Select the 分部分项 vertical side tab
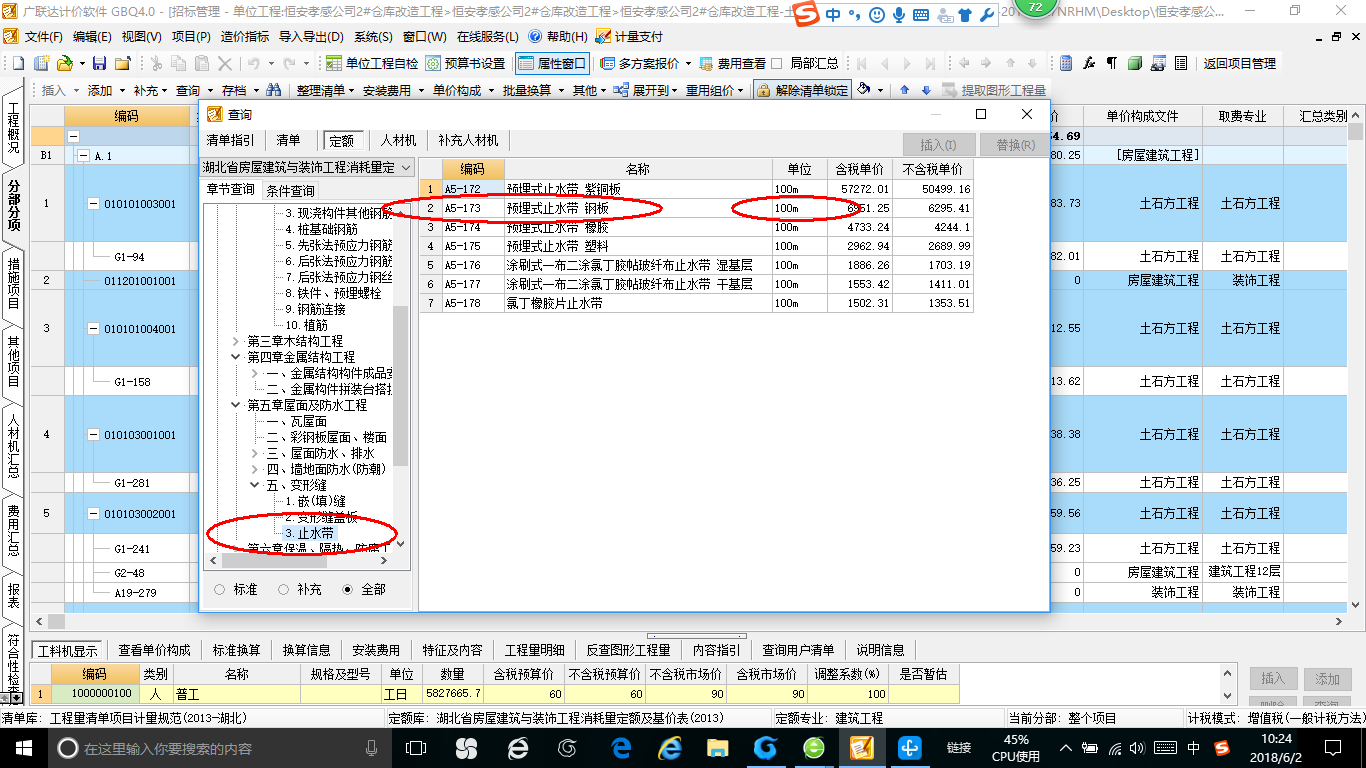 (x=14, y=205)
